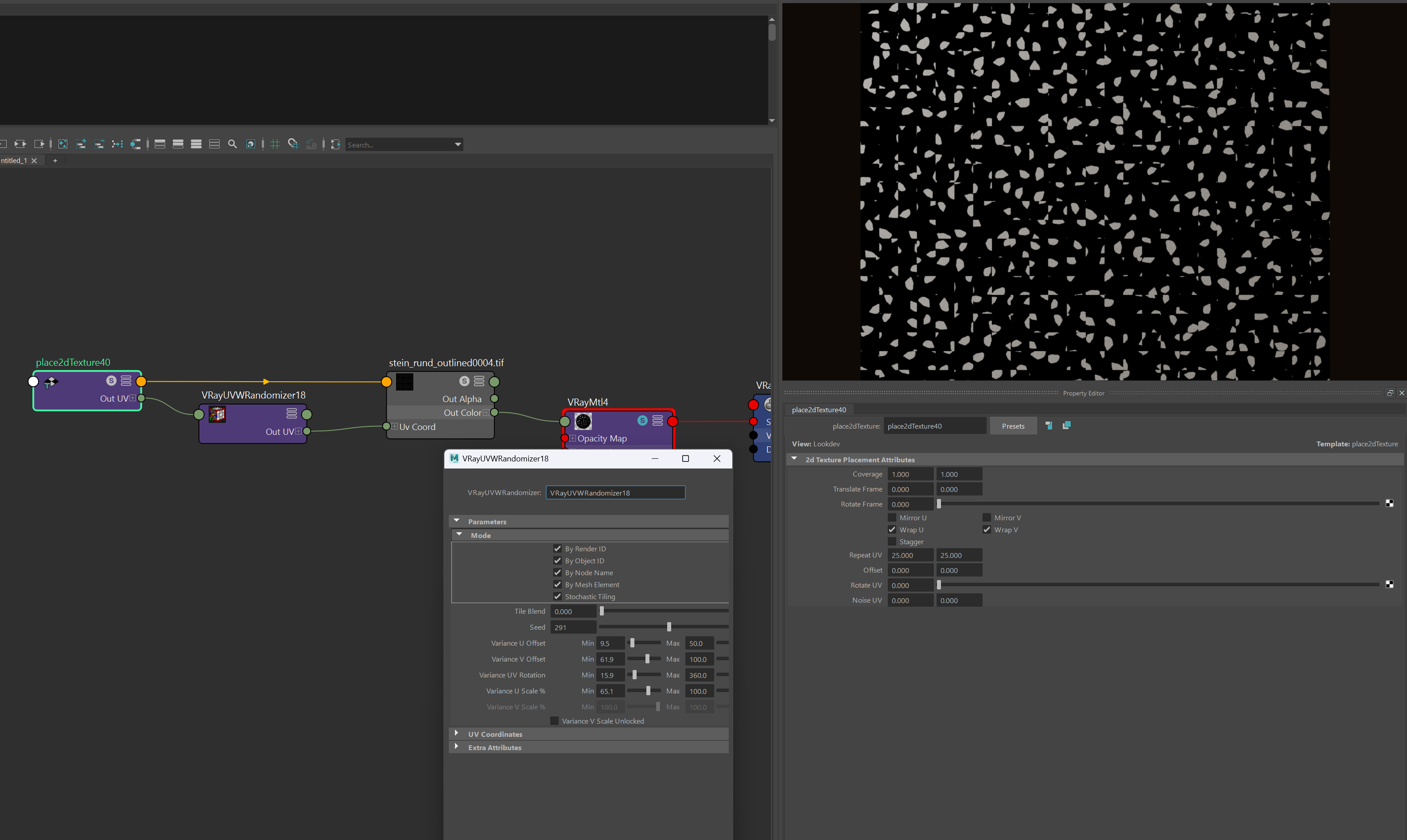Image resolution: width=1407 pixels, height=840 pixels.
Task: Expand Opacity Map plus on VRayMtl4 node
Action: click(573, 438)
